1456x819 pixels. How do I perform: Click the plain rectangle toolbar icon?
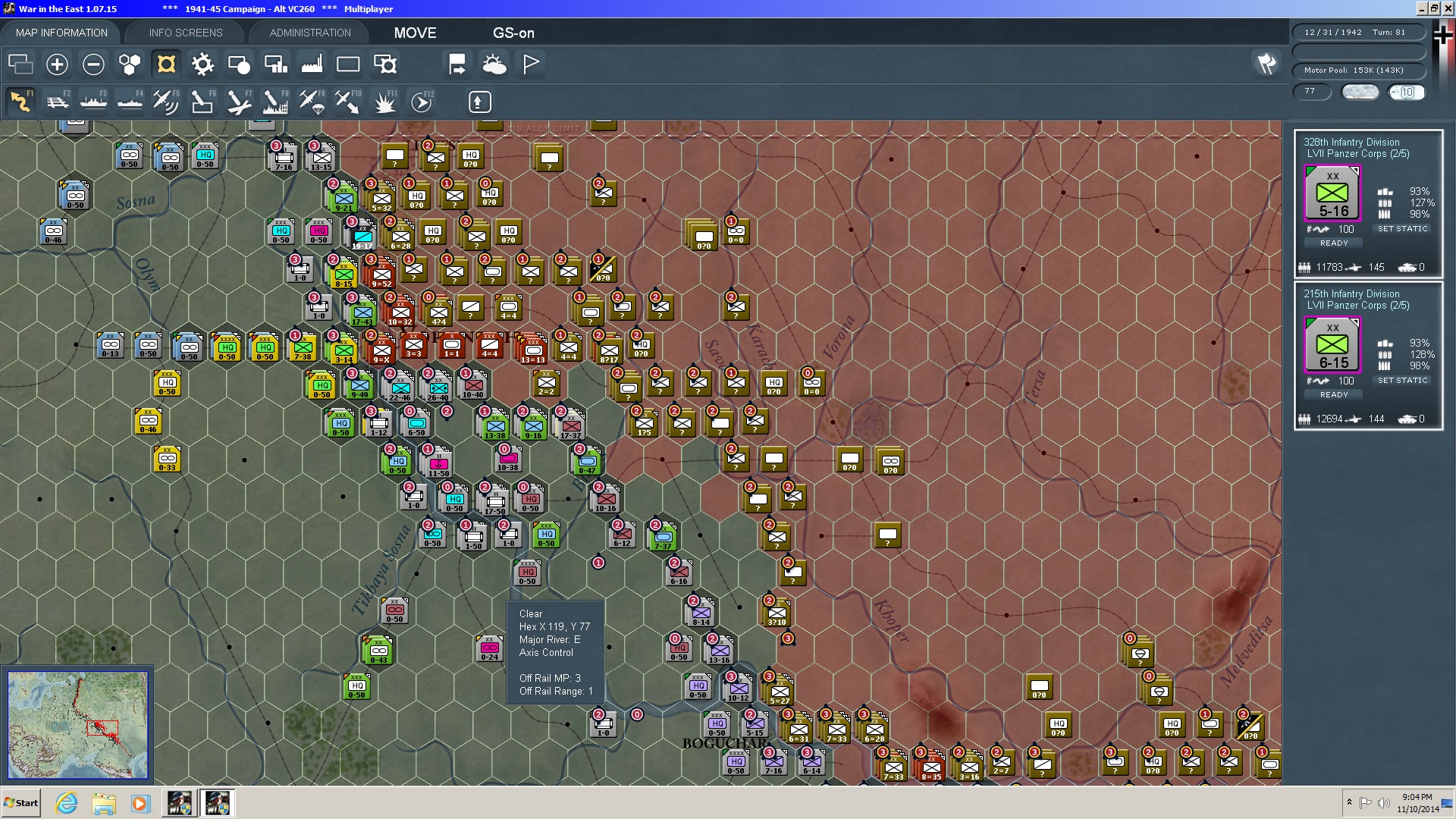click(348, 64)
